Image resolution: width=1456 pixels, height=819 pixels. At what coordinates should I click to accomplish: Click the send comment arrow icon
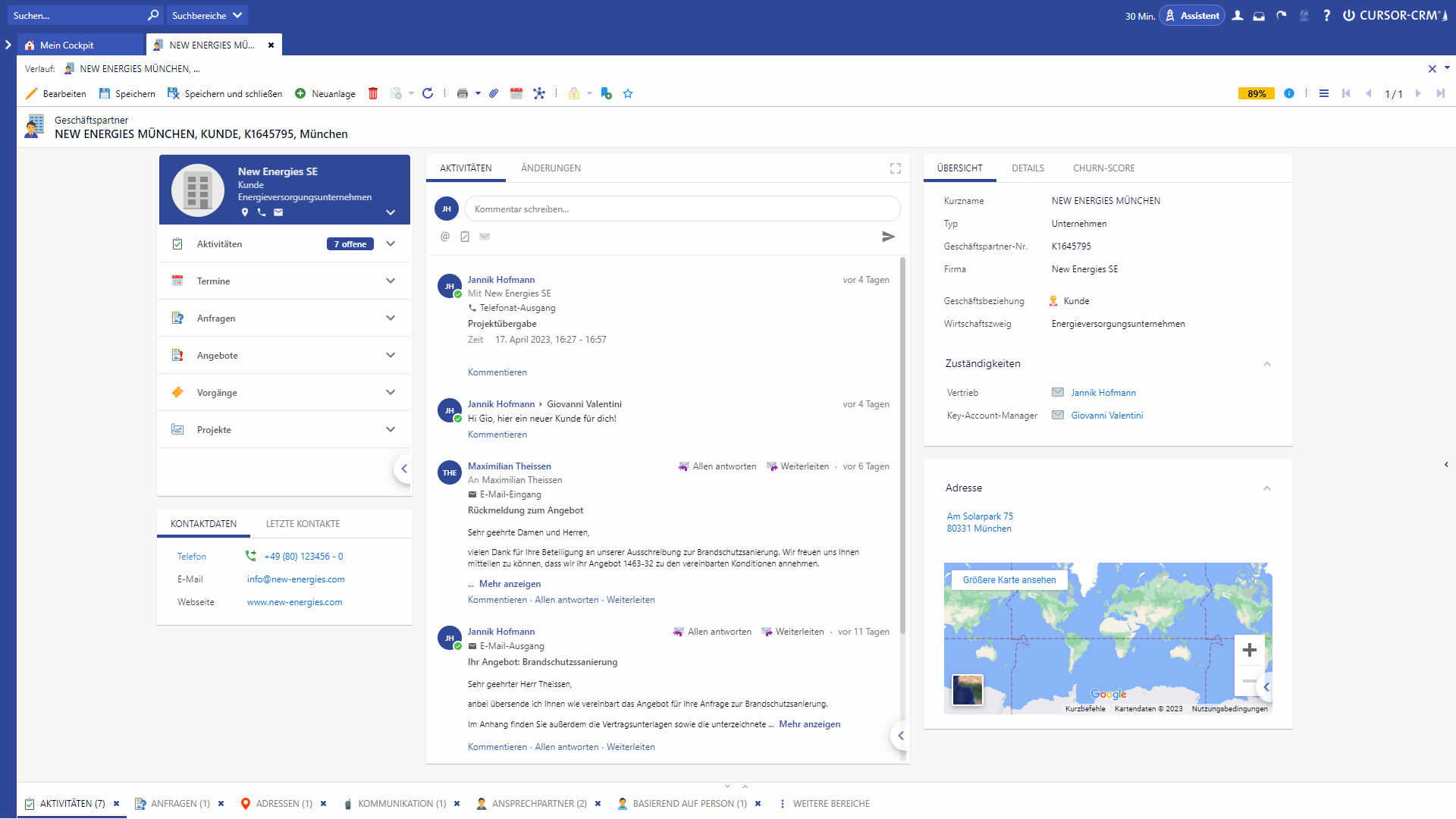(888, 237)
